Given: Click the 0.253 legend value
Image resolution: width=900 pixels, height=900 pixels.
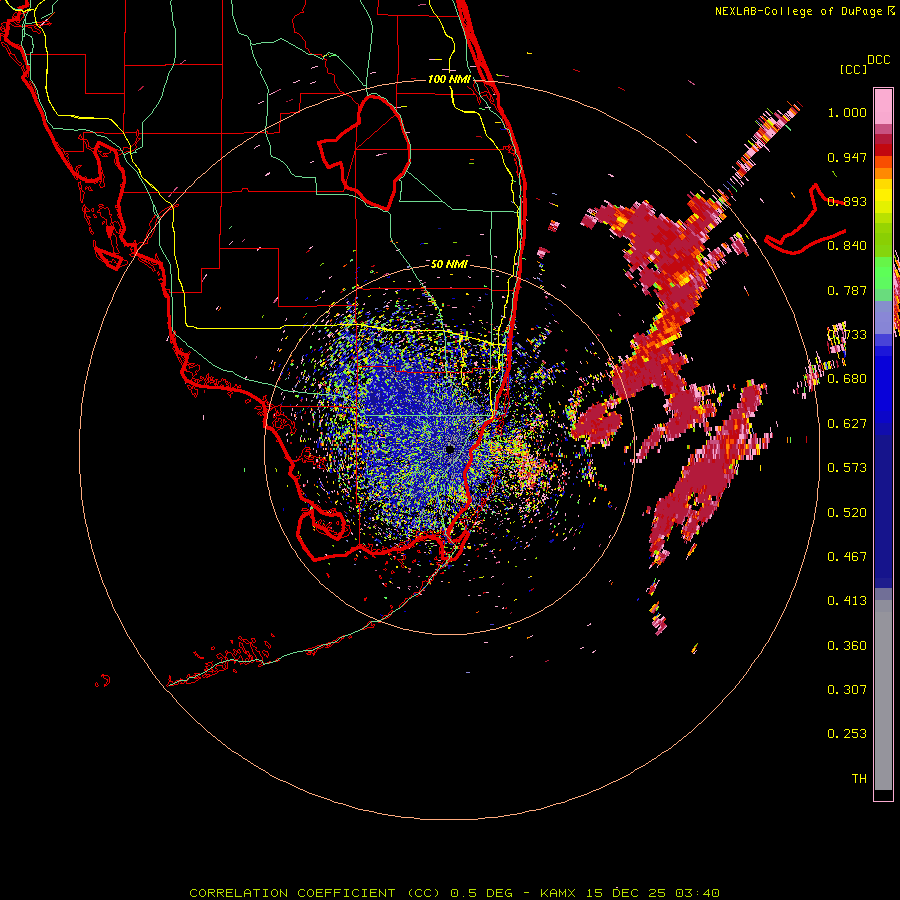Looking at the screenshot, I should 847,734.
